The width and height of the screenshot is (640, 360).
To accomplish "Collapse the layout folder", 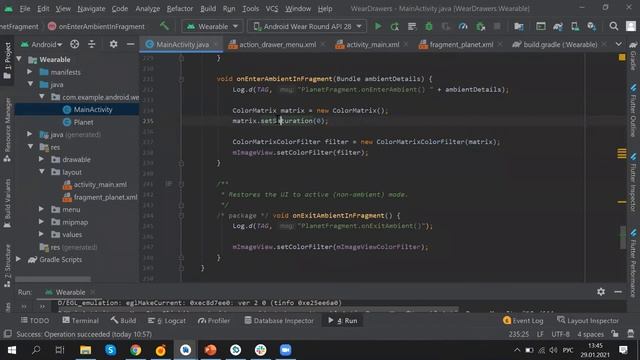I will 42,172.
